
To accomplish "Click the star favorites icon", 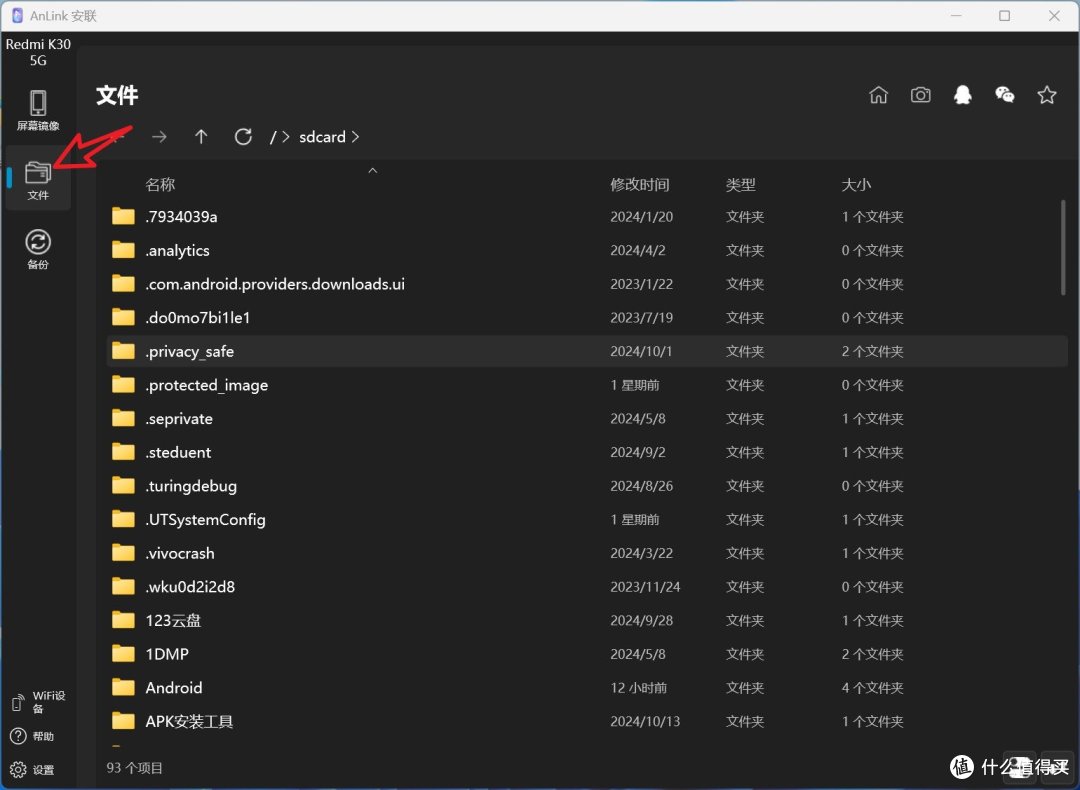I will tap(1046, 95).
